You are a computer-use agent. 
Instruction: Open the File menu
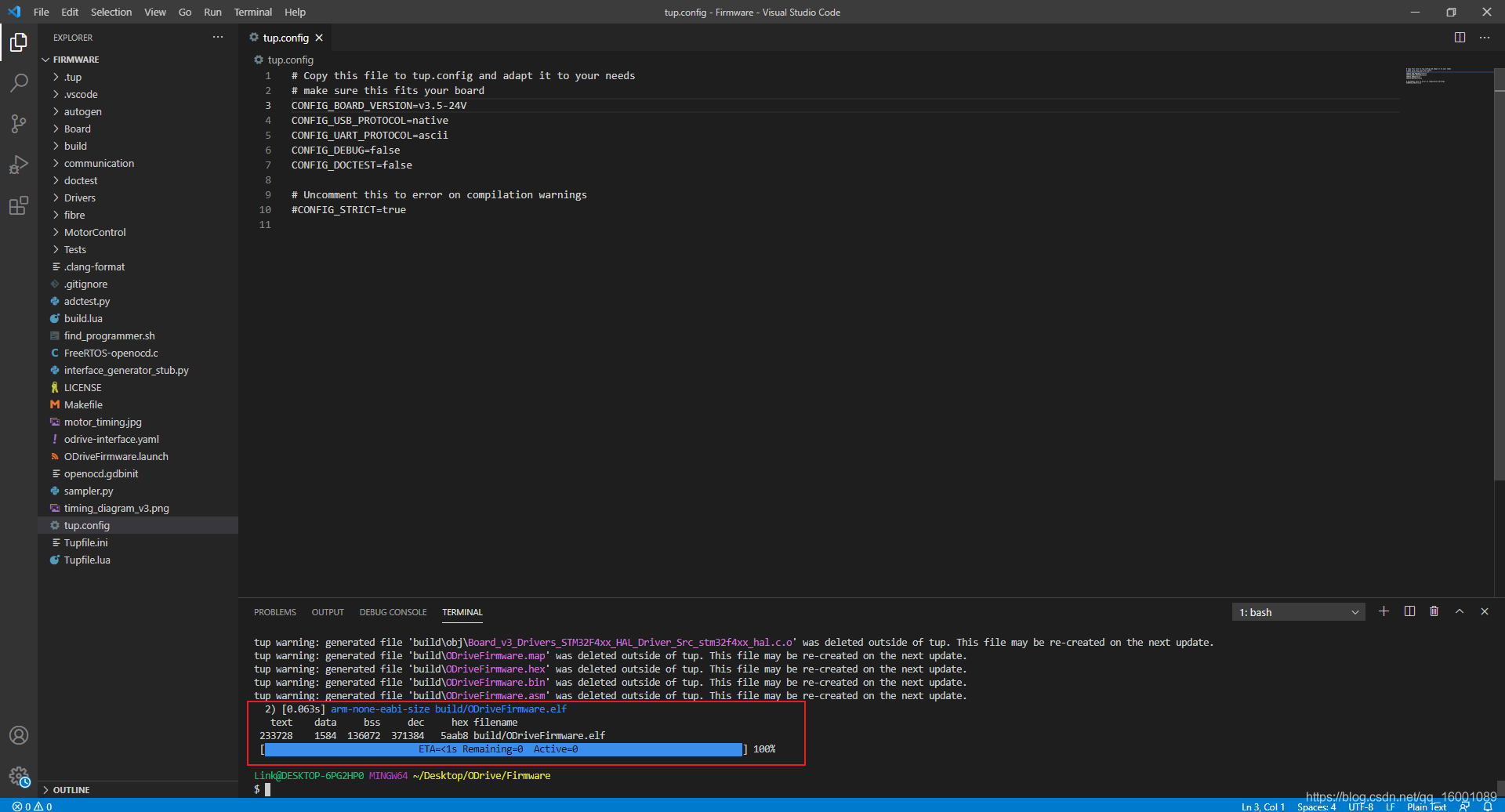[x=42, y=12]
